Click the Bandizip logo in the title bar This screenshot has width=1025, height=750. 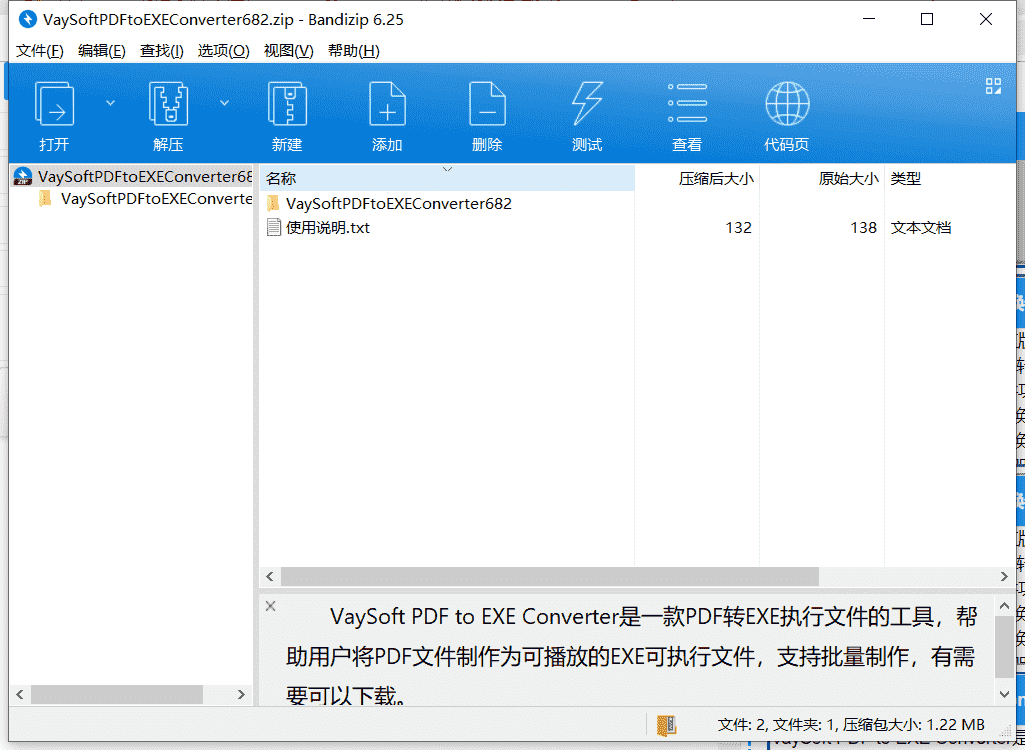click(x=27, y=20)
